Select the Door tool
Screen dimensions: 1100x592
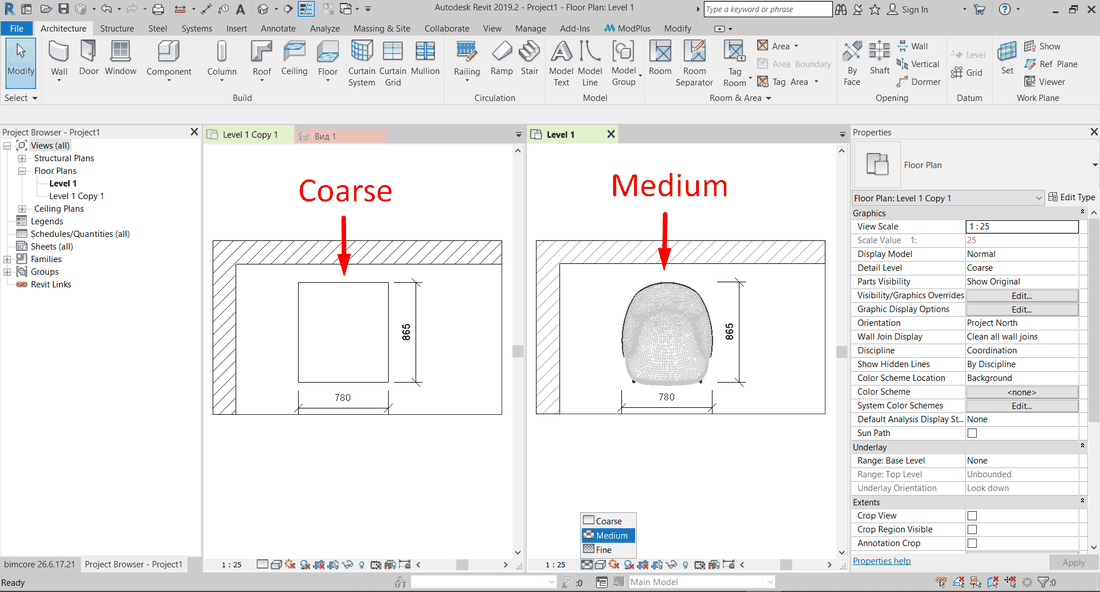click(x=88, y=58)
